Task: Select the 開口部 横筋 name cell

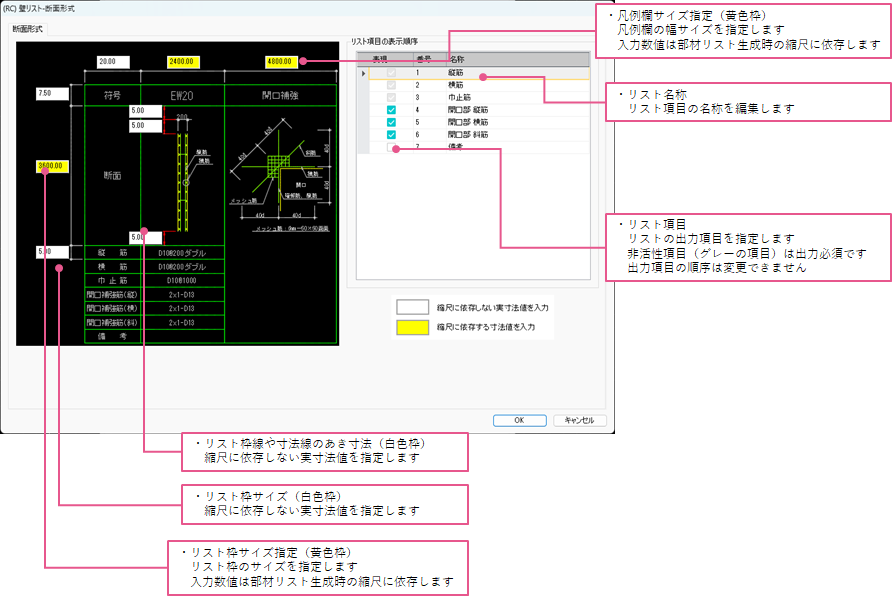Action: pos(518,122)
